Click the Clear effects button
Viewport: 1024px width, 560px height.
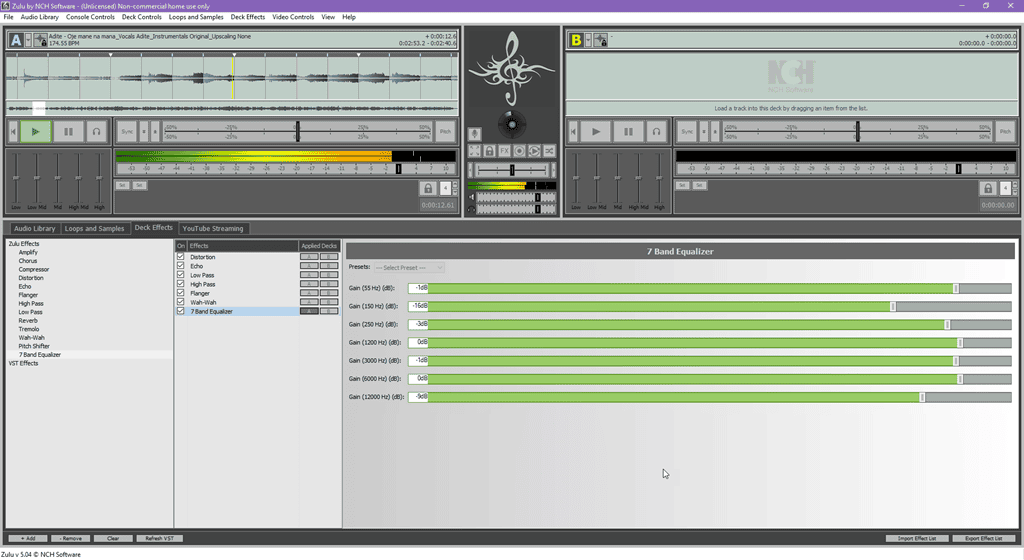(113, 538)
